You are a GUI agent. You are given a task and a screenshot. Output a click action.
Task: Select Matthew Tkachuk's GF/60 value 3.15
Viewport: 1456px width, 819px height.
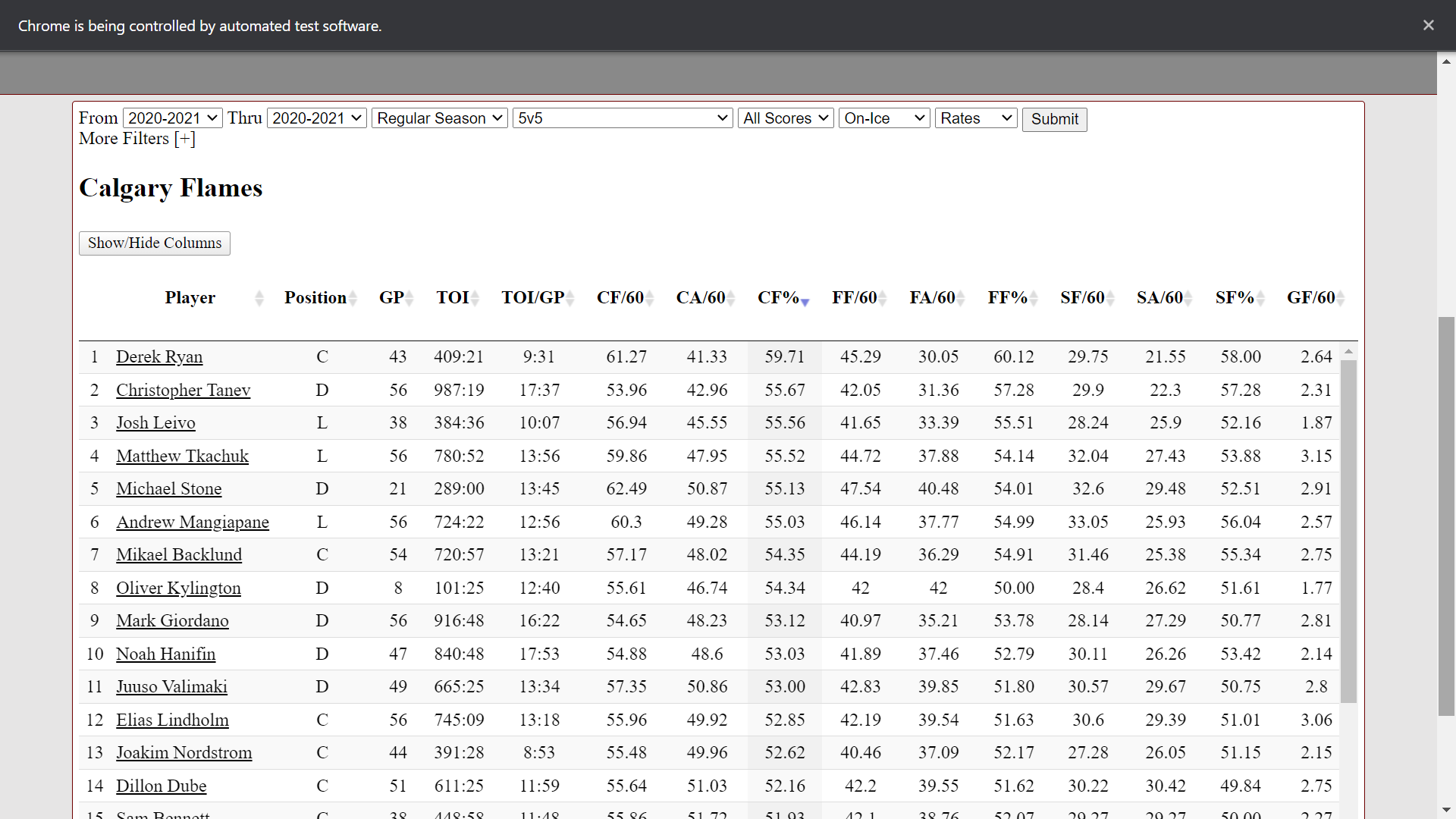(1316, 457)
